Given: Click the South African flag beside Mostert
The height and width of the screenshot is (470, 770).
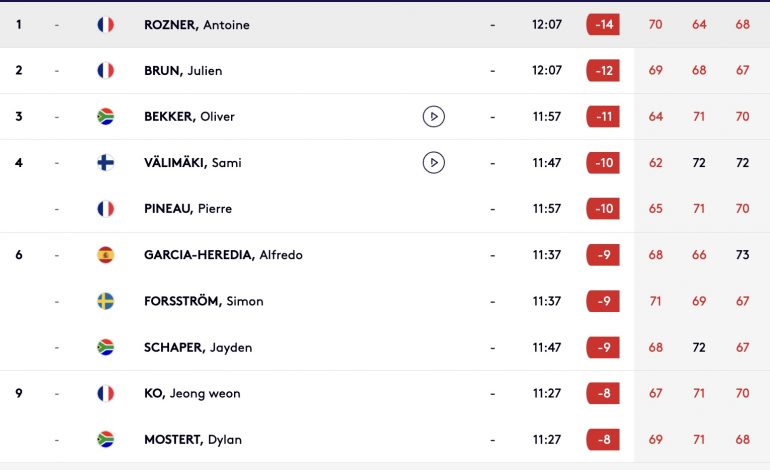Looking at the screenshot, I should point(106,440).
